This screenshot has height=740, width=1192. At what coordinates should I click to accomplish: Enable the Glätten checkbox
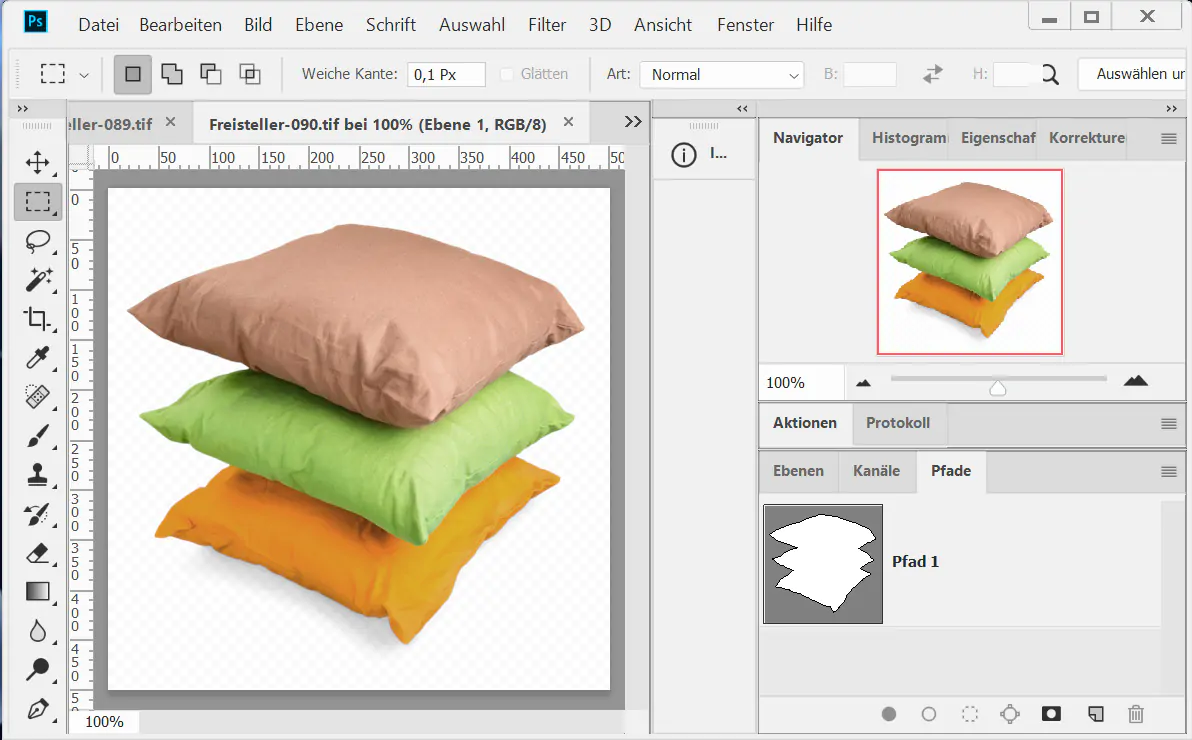click(507, 74)
